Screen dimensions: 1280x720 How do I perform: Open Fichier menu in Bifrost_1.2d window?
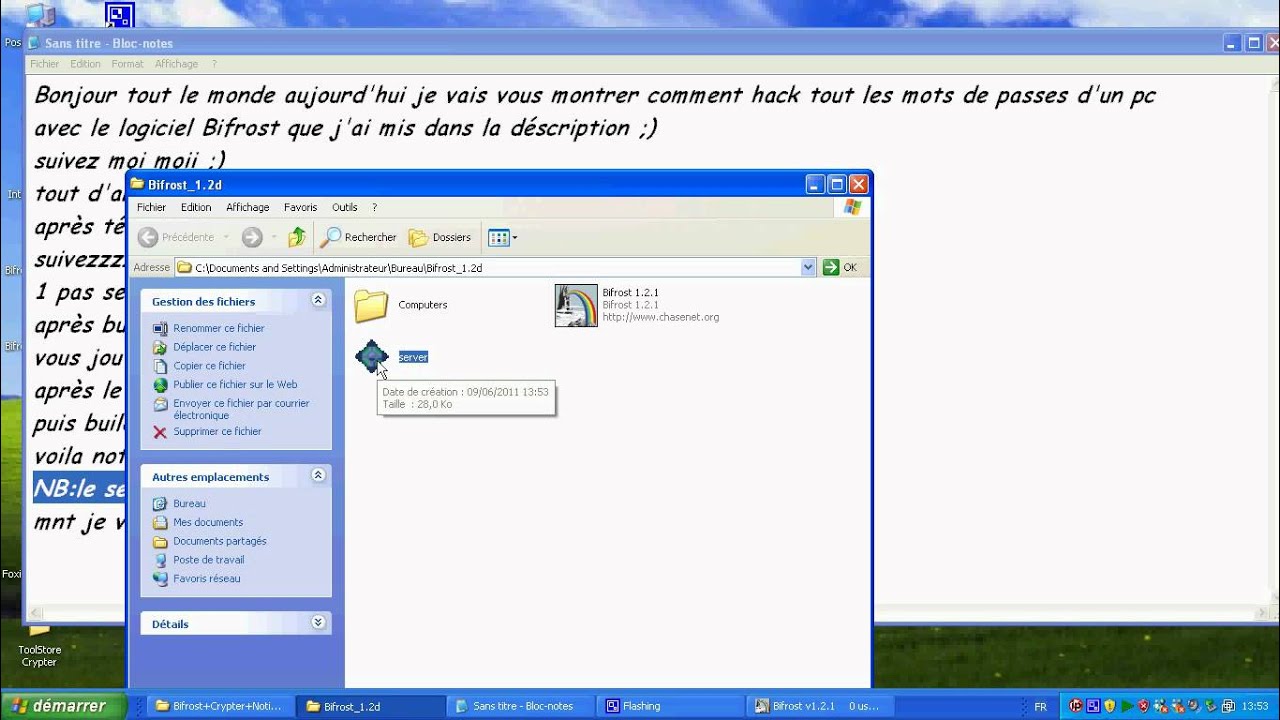click(x=151, y=207)
